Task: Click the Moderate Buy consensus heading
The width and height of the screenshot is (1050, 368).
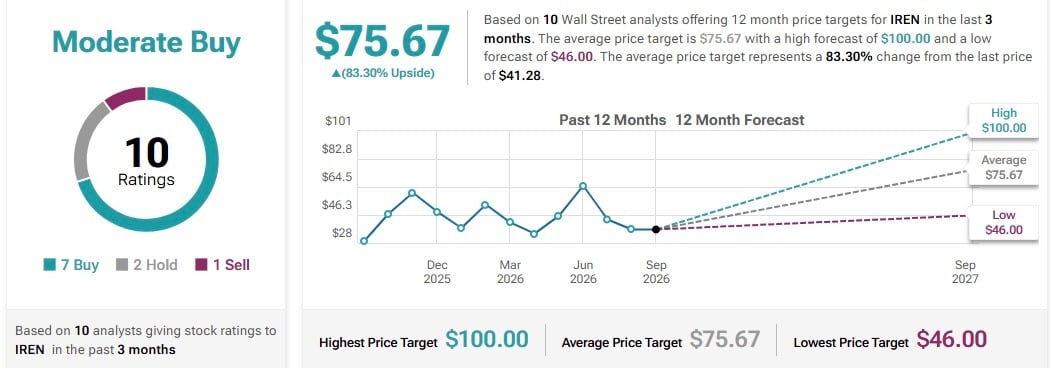Action: point(146,43)
